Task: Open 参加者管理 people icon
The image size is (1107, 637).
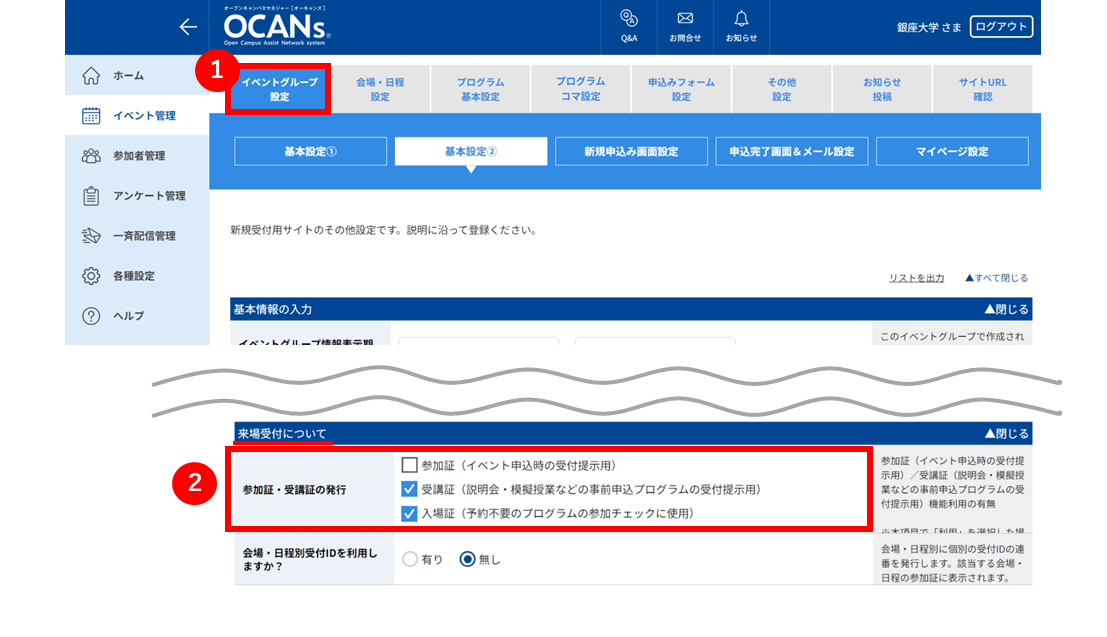Action: click(91, 155)
